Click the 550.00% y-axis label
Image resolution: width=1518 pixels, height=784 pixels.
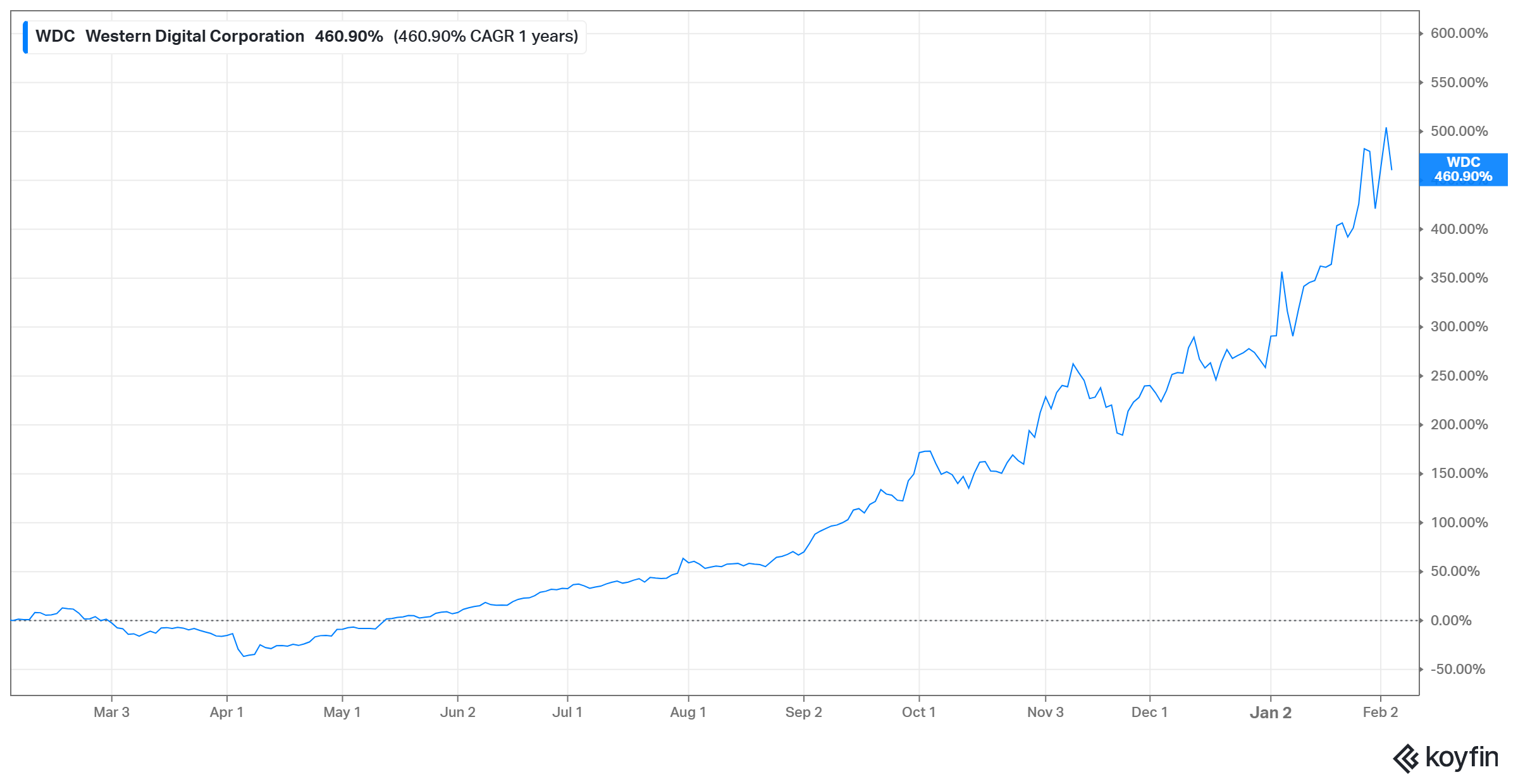tap(1459, 83)
